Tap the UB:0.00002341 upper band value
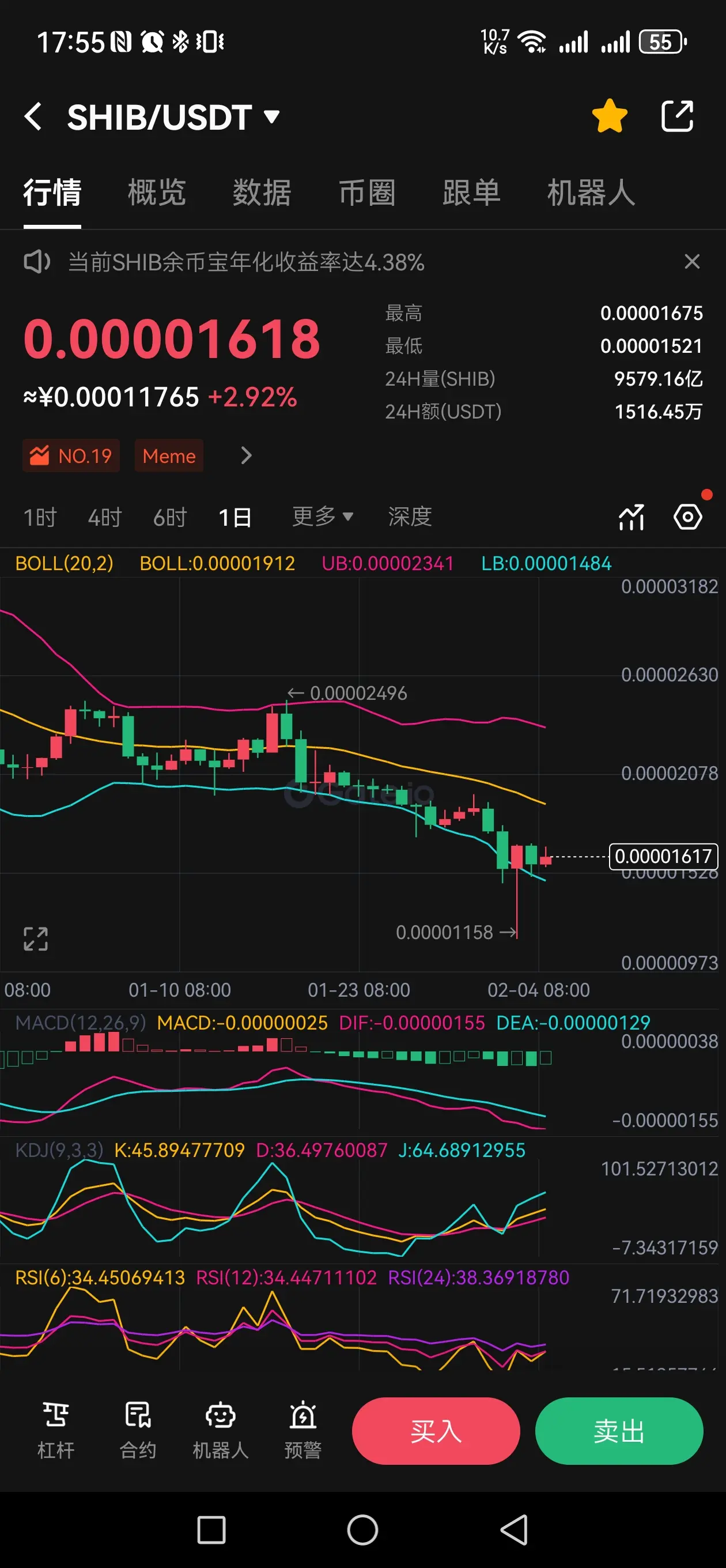 pos(388,563)
